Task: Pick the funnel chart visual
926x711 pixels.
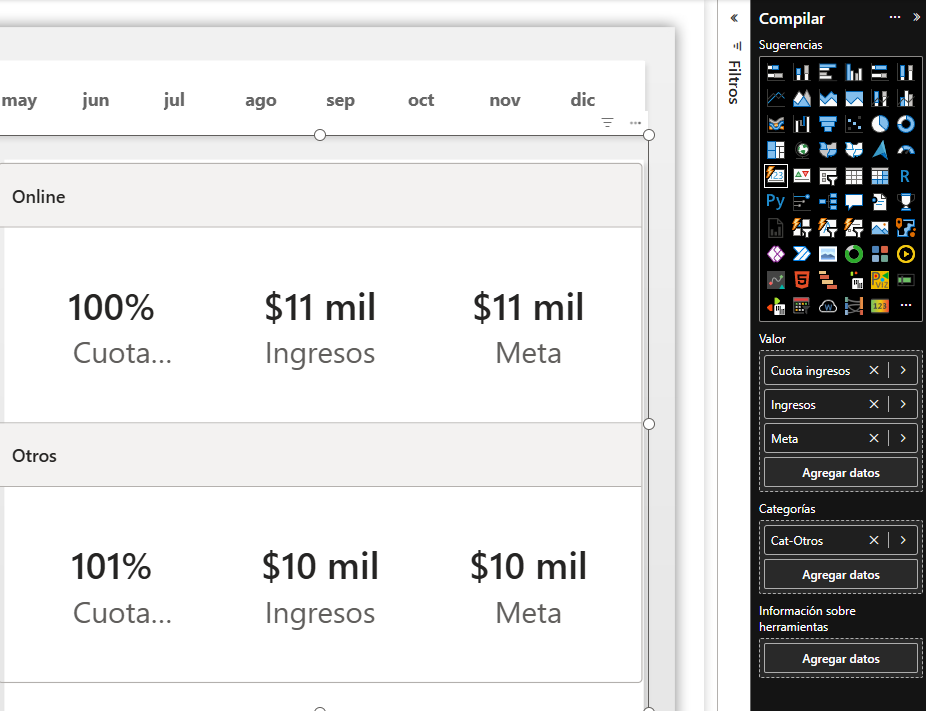Action: coord(827,124)
